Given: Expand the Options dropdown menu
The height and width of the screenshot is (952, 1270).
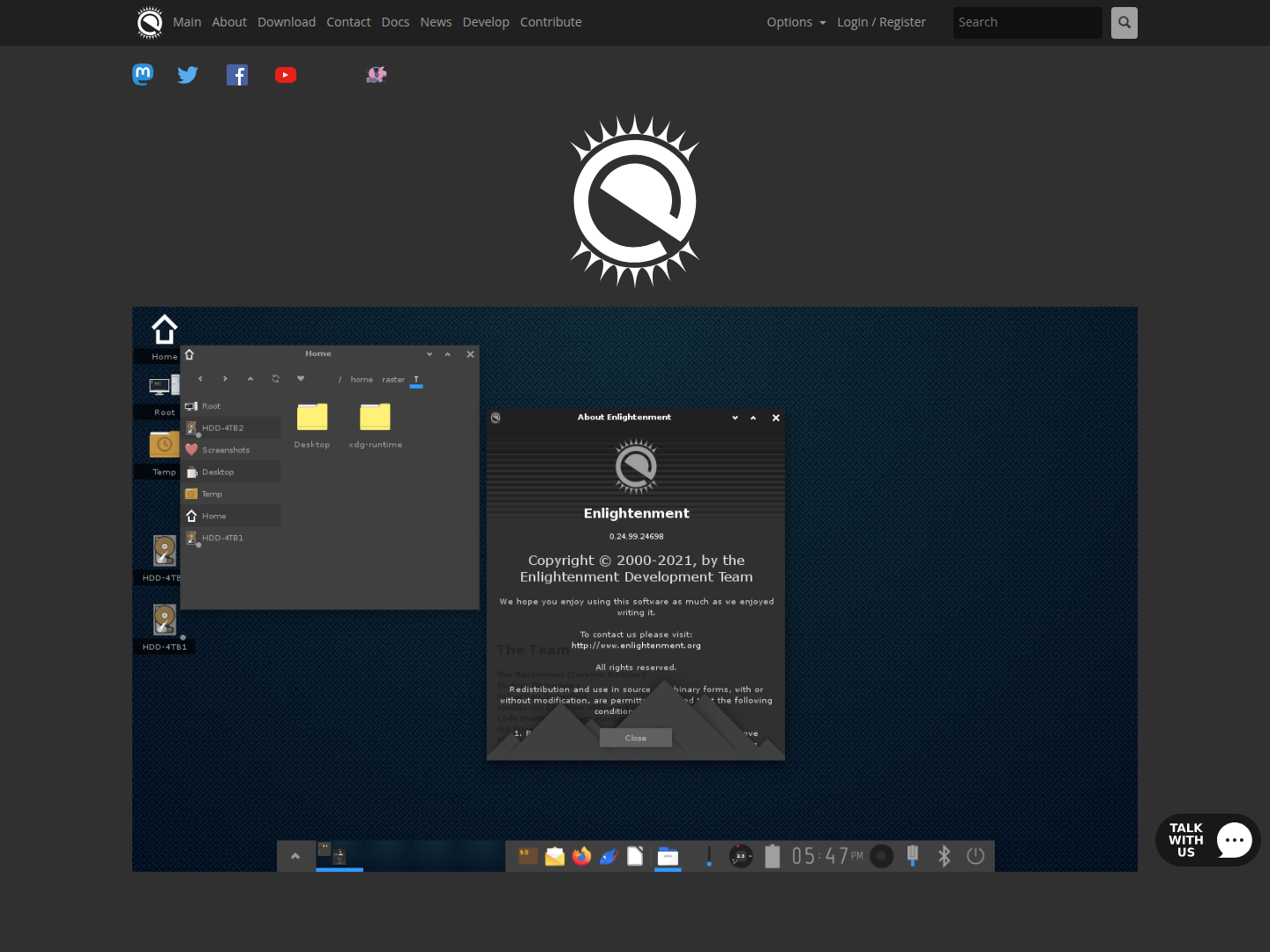Looking at the screenshot, I should click(796, 22).
